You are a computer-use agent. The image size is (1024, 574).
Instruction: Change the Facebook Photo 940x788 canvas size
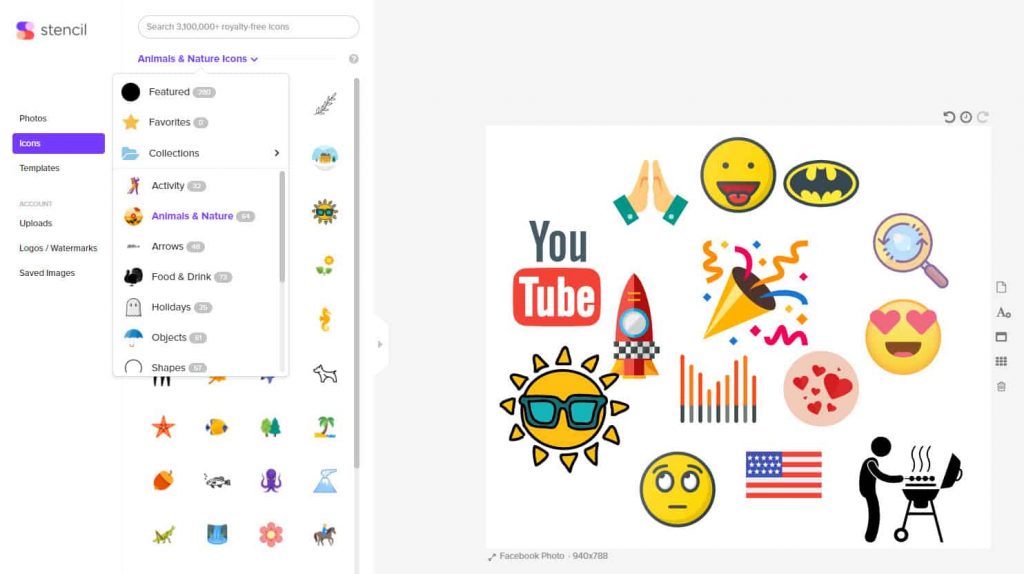pos(548,556)
